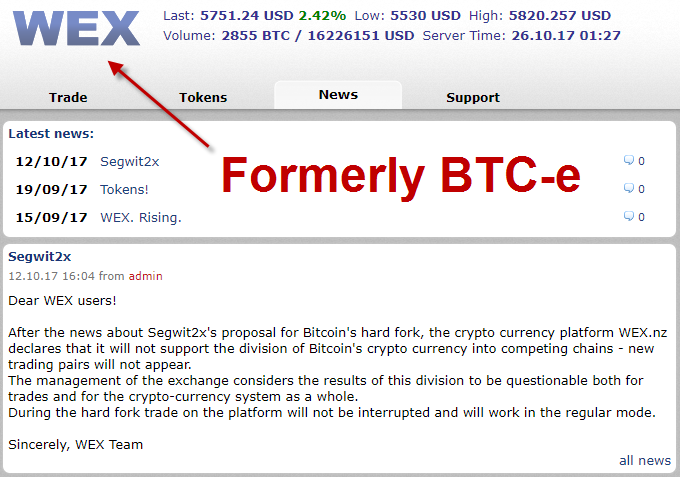The image size is (680, 477).
Task: Open the Tokens tab
Action: tap(203, 97)
